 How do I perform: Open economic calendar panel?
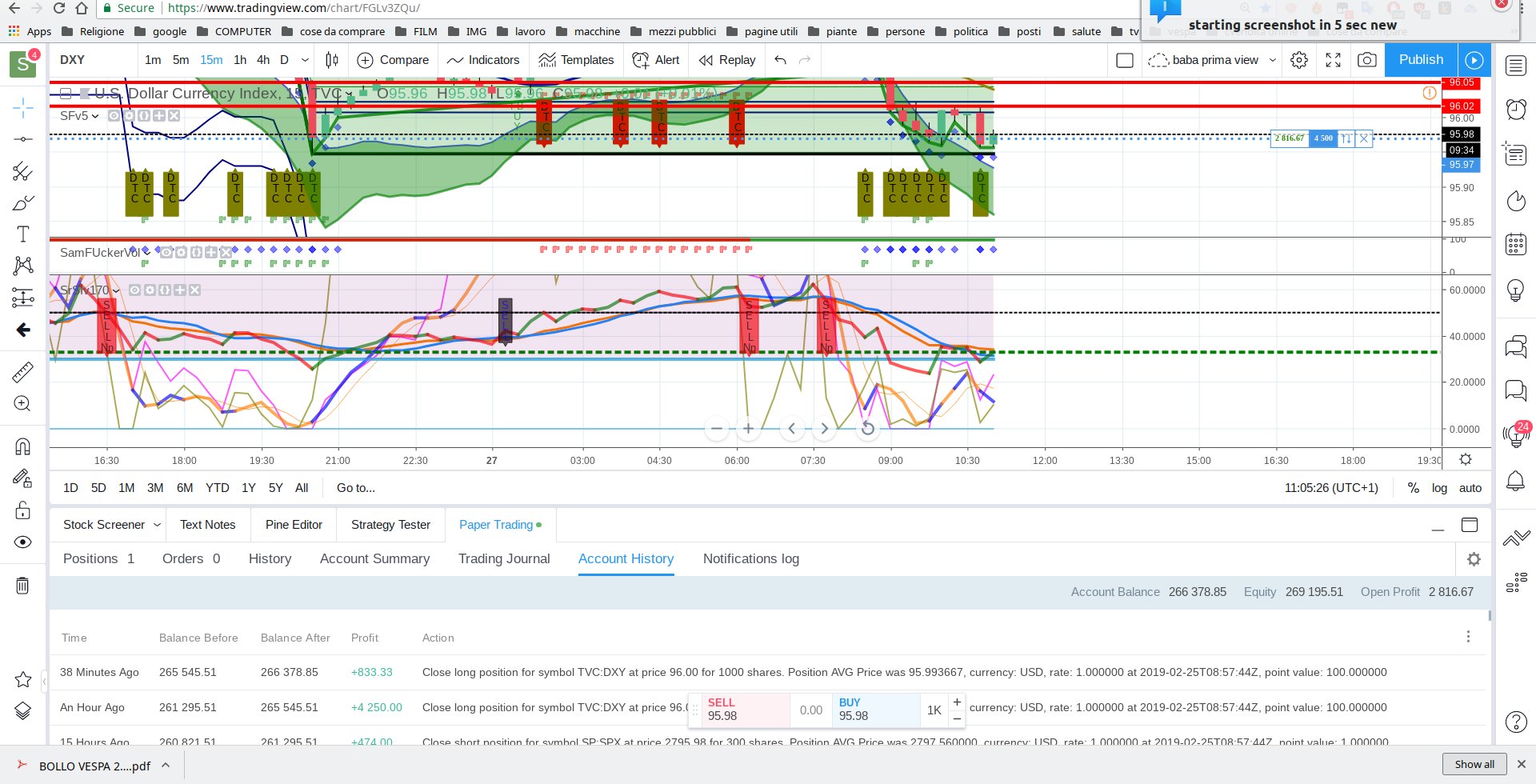[x=1516, y=244]
